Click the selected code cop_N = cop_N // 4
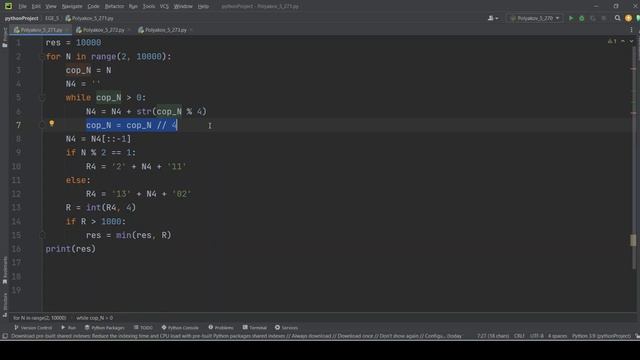The height and width of the screenshot is (360, 640). pos(131,125)
